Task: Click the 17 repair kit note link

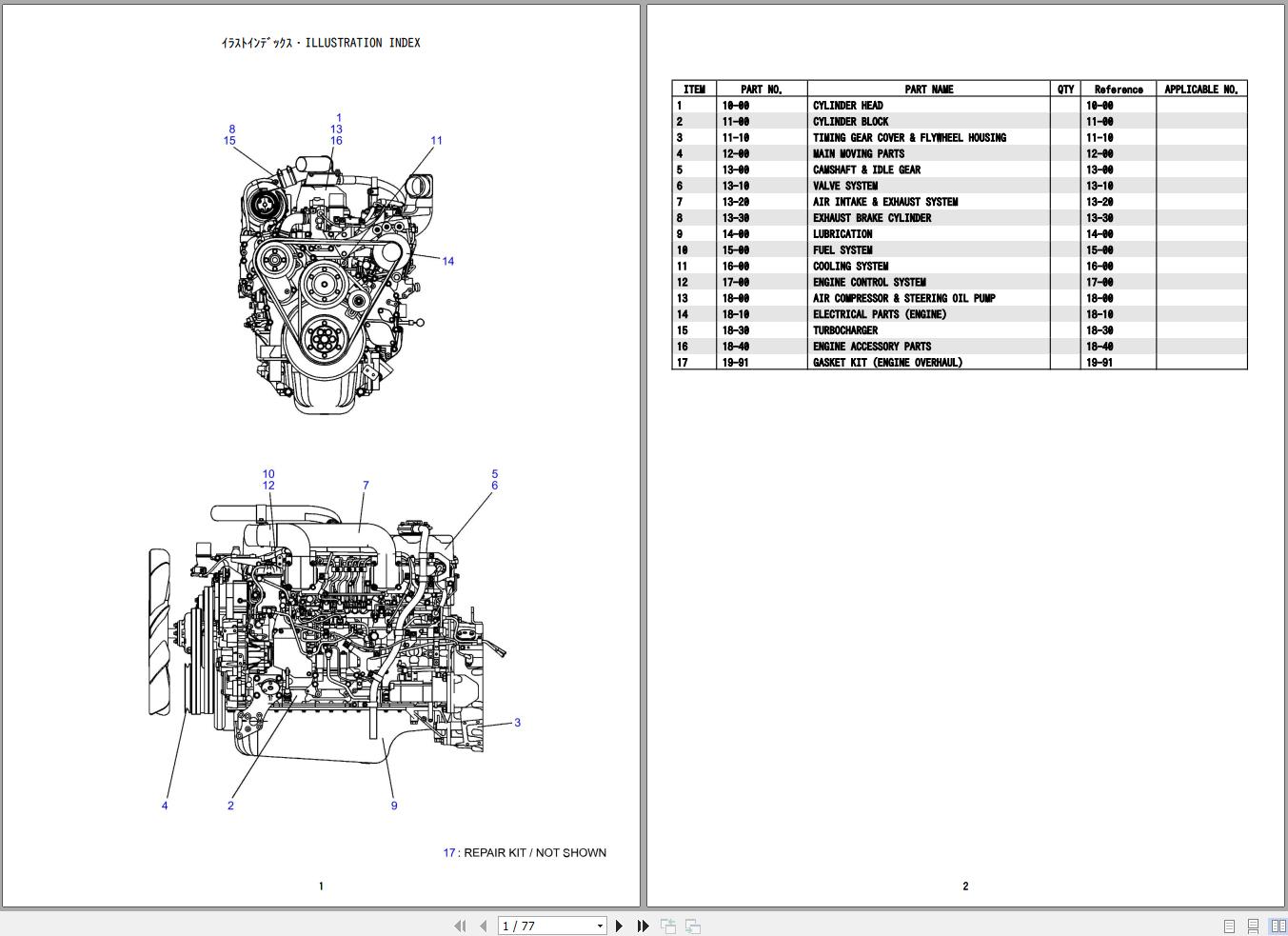Action: pyautogui.click(x=525, y=852)
